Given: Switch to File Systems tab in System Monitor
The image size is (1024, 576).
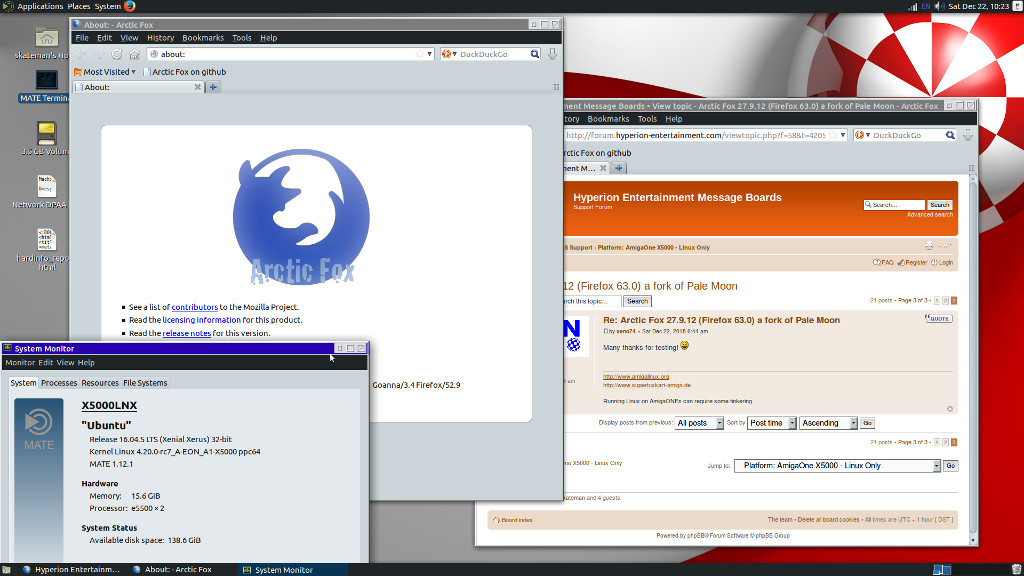Looking at the screenshot, I should 145,383.
